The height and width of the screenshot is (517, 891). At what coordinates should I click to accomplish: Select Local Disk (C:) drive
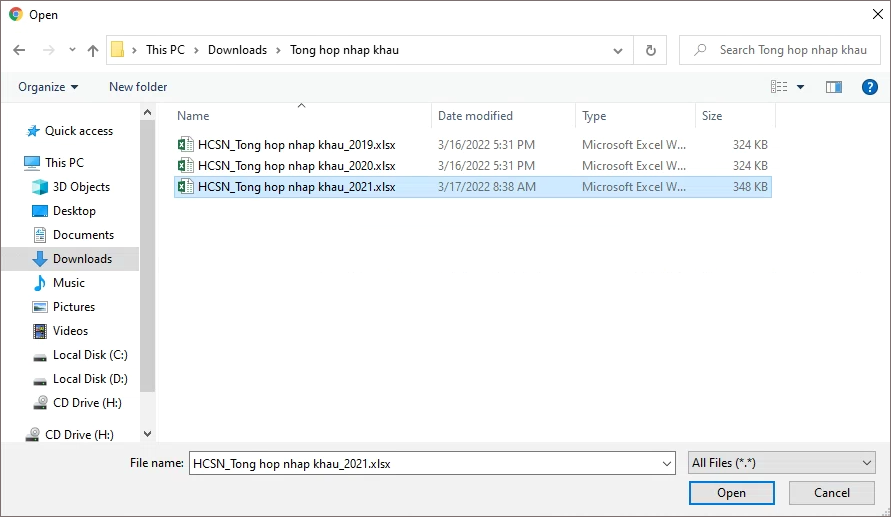[x=90, y=355]
